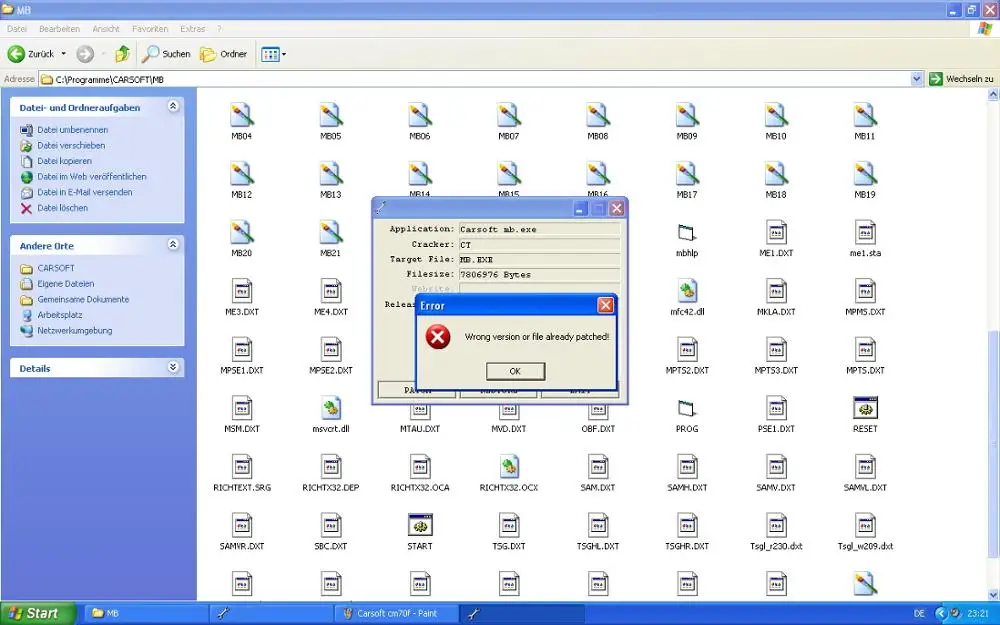Click Datei löschen link
The width and height of the screenshot is (1000, 625).
coord(62,208)
